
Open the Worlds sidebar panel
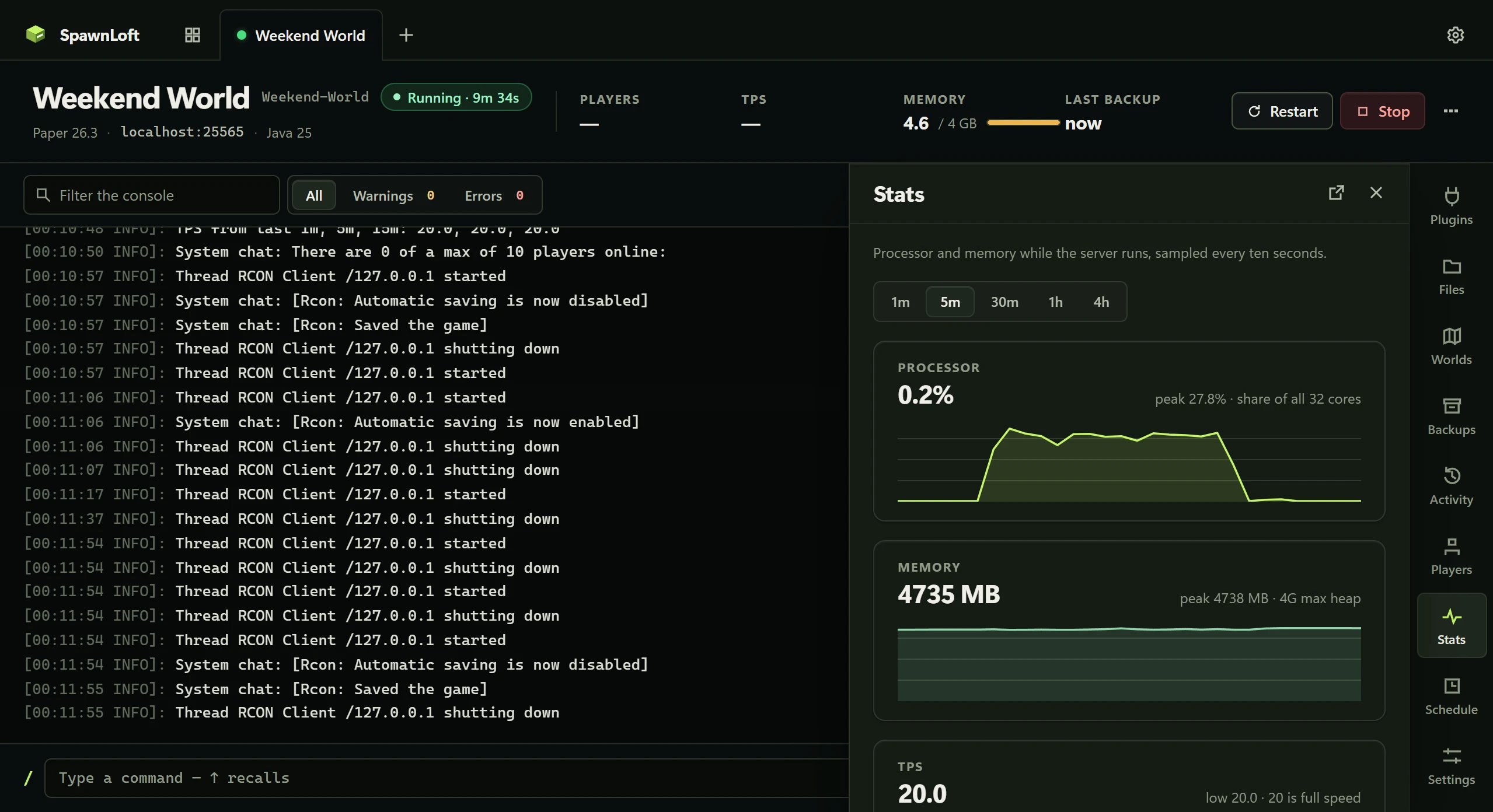(1452, 346)
